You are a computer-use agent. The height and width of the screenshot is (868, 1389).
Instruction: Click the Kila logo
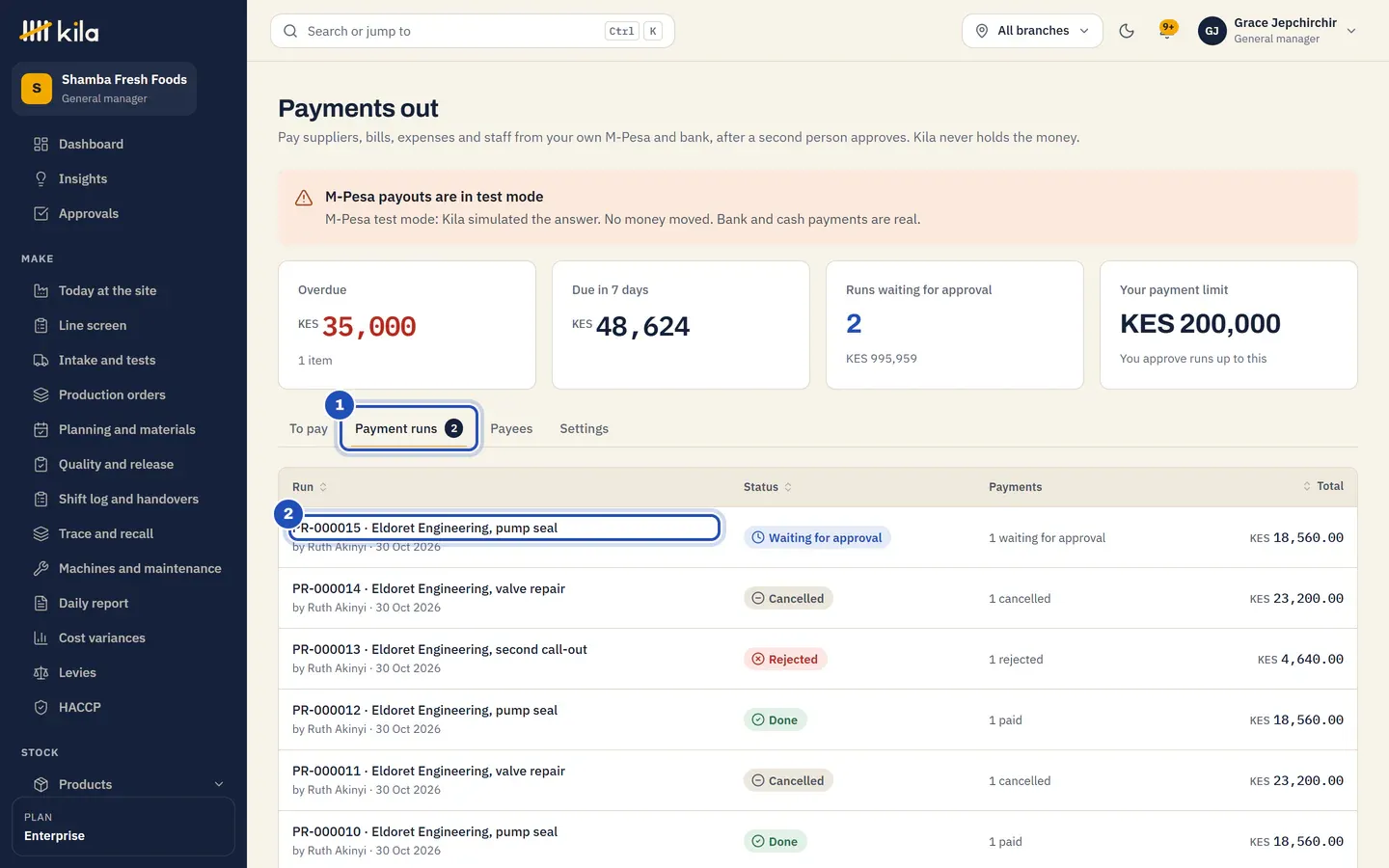[60, 31]
